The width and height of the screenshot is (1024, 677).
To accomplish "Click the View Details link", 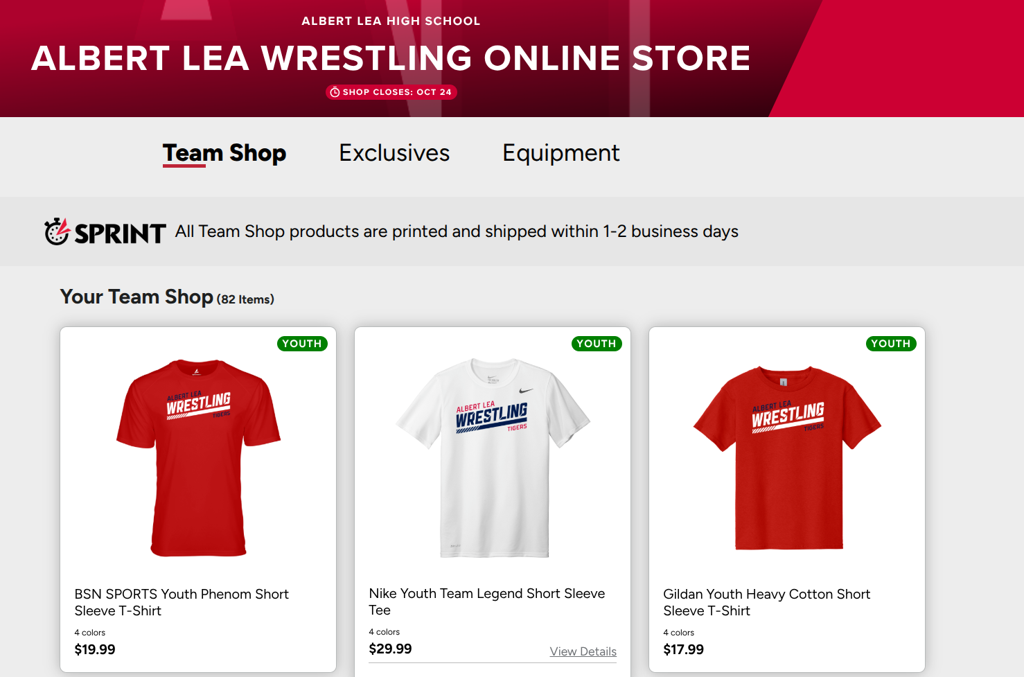I will pyautogui.click(x=583, y=651).
